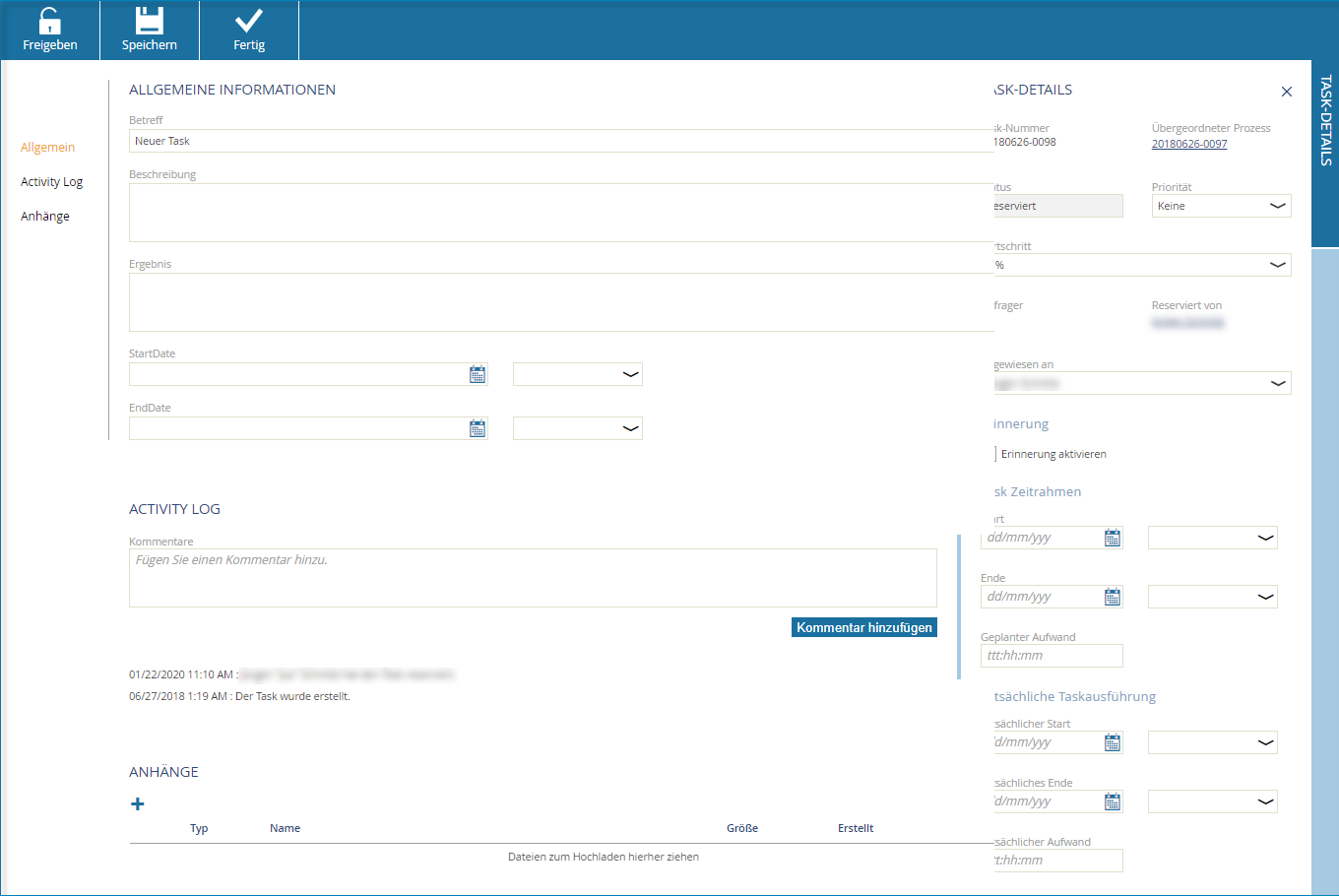Click the tatsächlicher Aufwand input field
Viewport: 1339px width, 896px height.
click(x=1058, y=861)
